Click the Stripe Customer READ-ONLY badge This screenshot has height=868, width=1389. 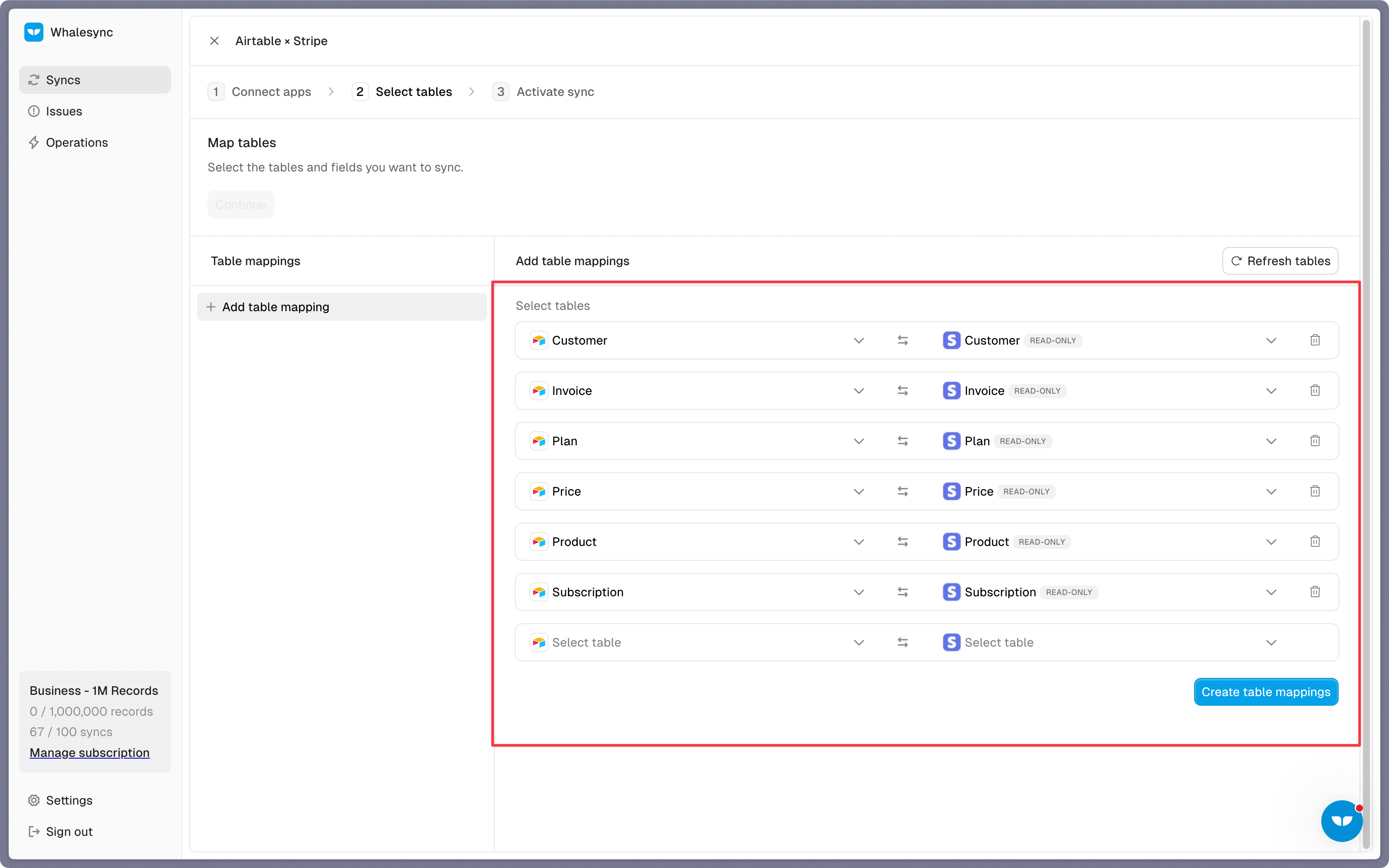click(1053, 340)
